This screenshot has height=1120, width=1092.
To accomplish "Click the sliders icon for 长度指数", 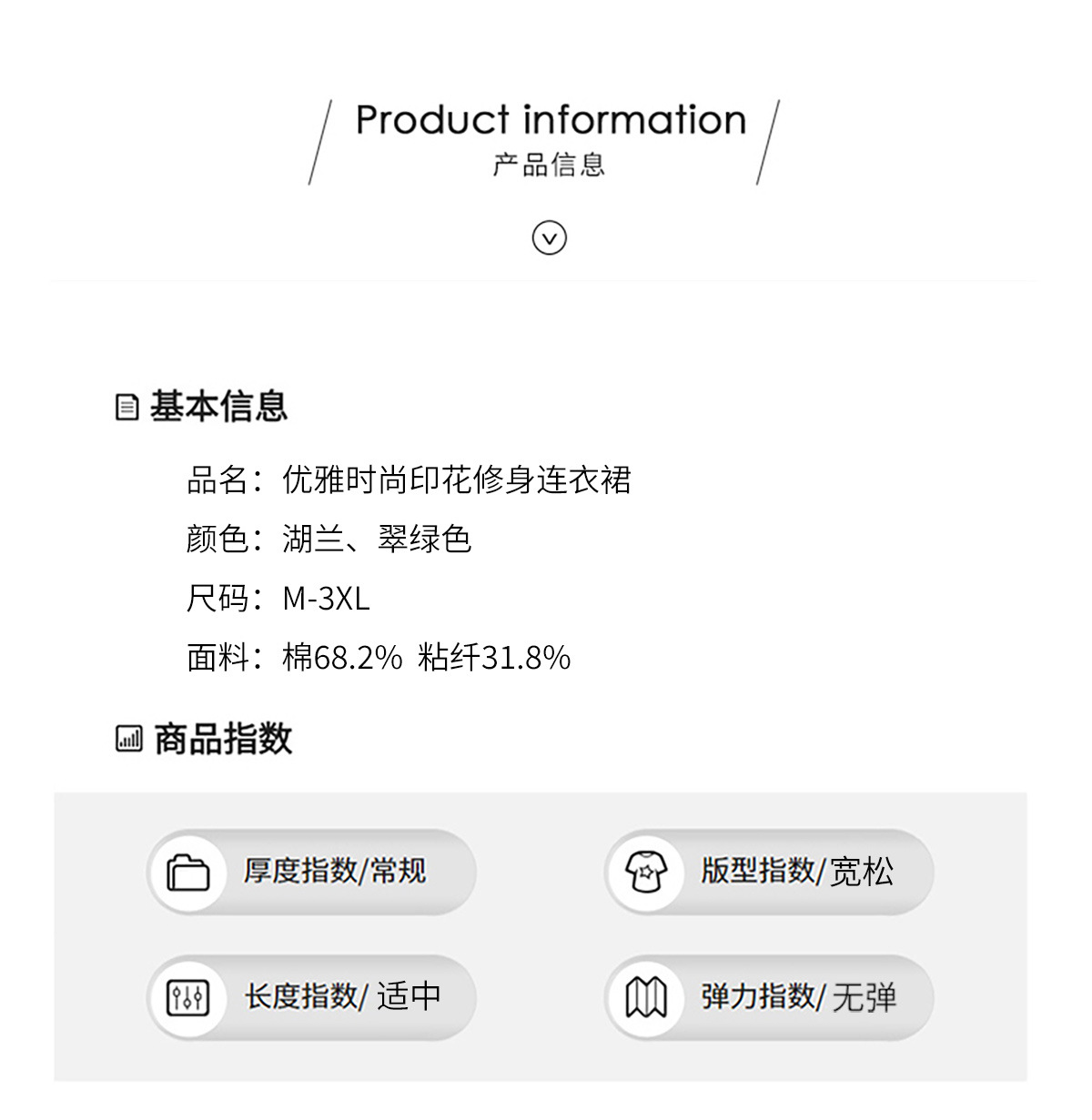I will tap(188, 998).
